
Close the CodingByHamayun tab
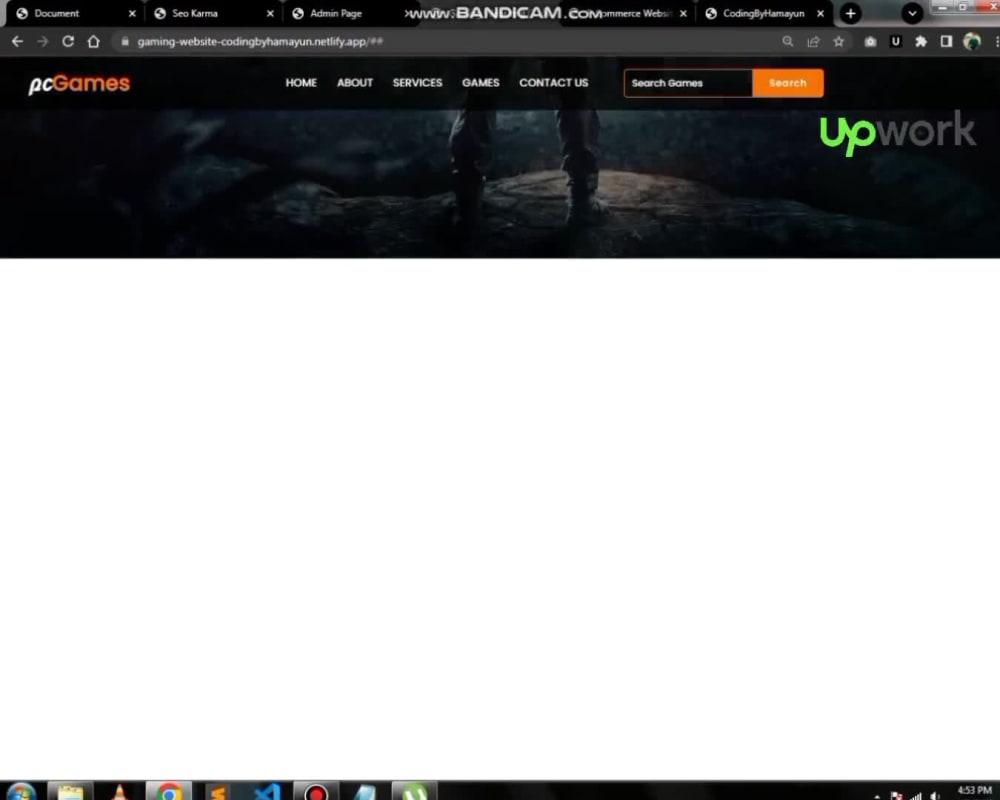(821, 13)
